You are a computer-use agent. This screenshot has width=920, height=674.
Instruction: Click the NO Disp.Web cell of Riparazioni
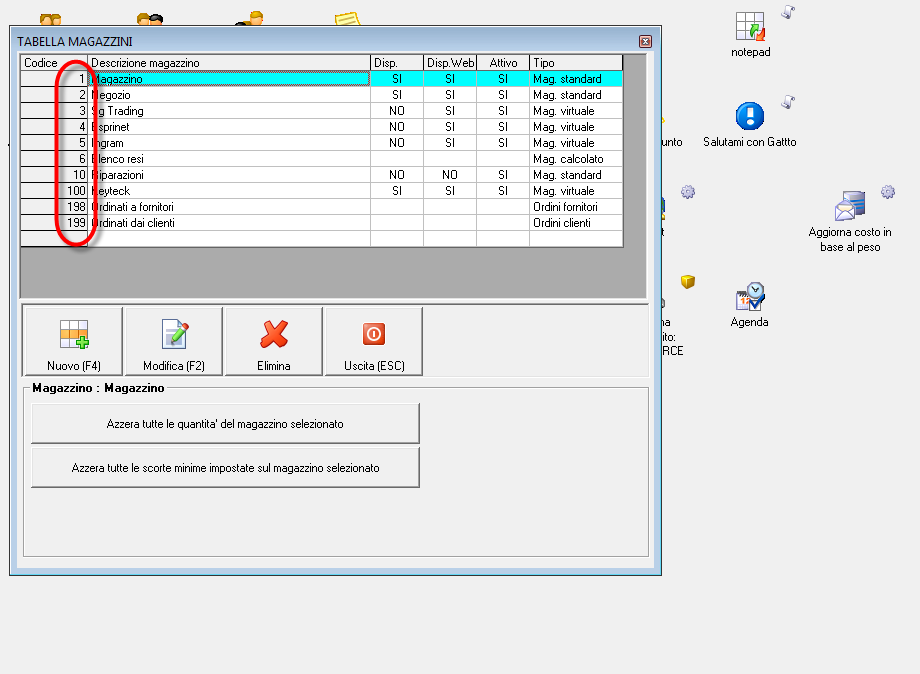pos(450,175)
